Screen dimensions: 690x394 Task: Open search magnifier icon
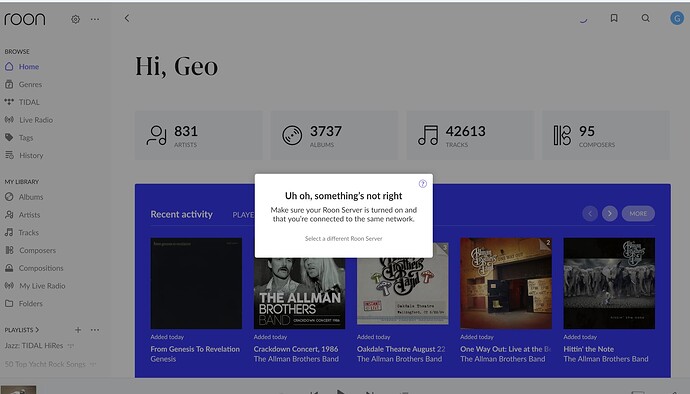point(646,18)
